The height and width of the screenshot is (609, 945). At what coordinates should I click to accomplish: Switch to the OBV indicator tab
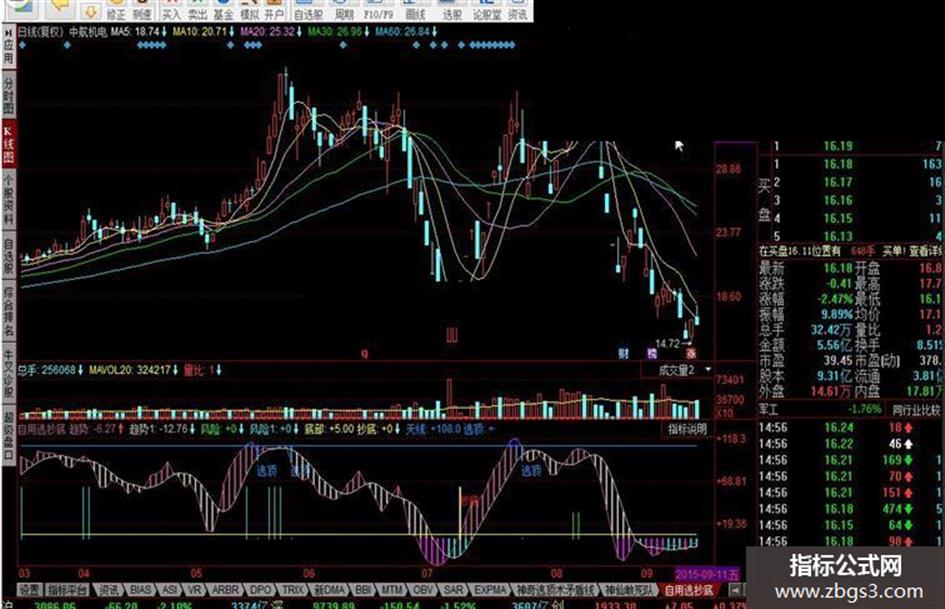pyautogui.click(x=422, y=589)
